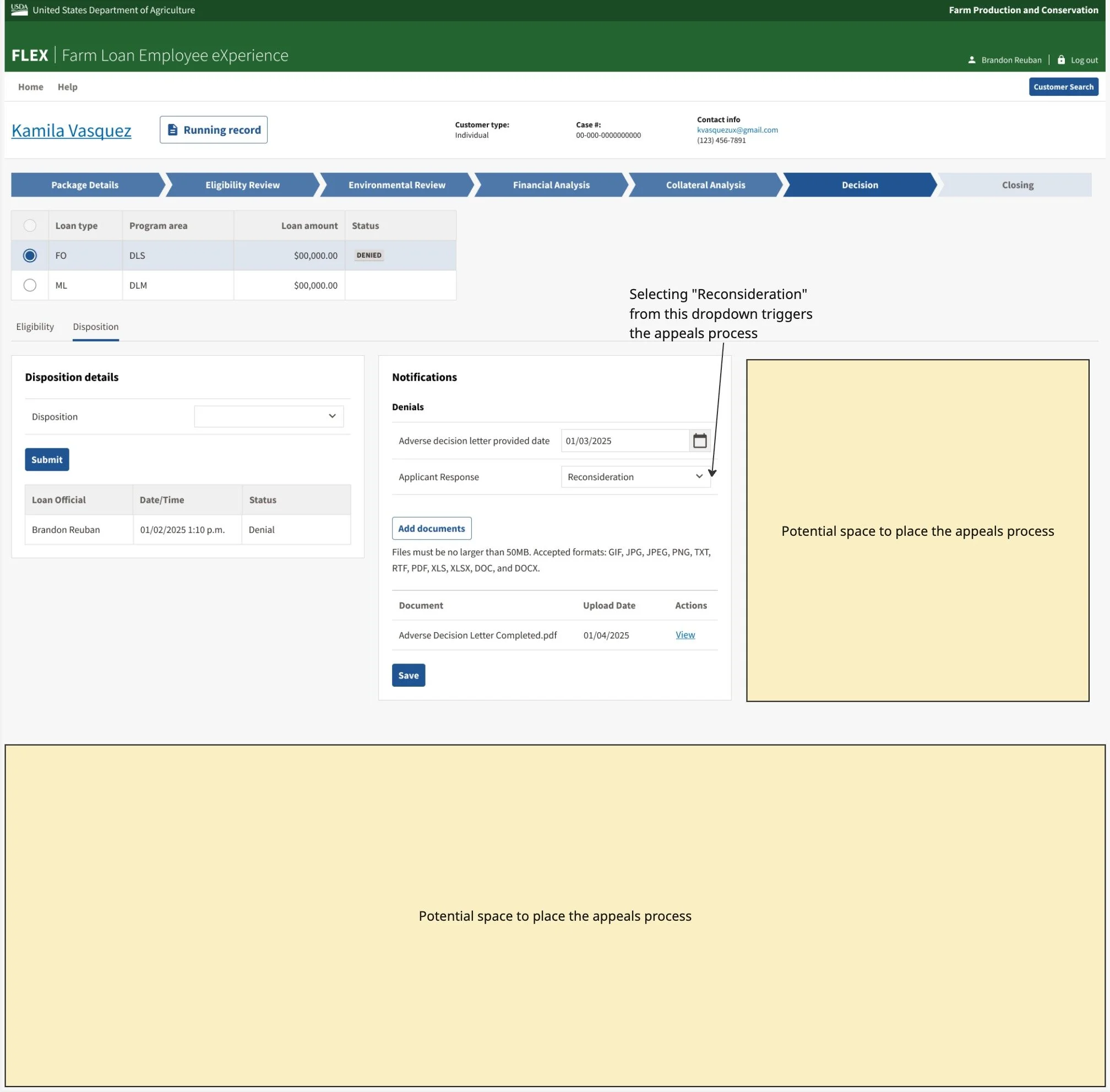Select the FO loan radio button

30,255
